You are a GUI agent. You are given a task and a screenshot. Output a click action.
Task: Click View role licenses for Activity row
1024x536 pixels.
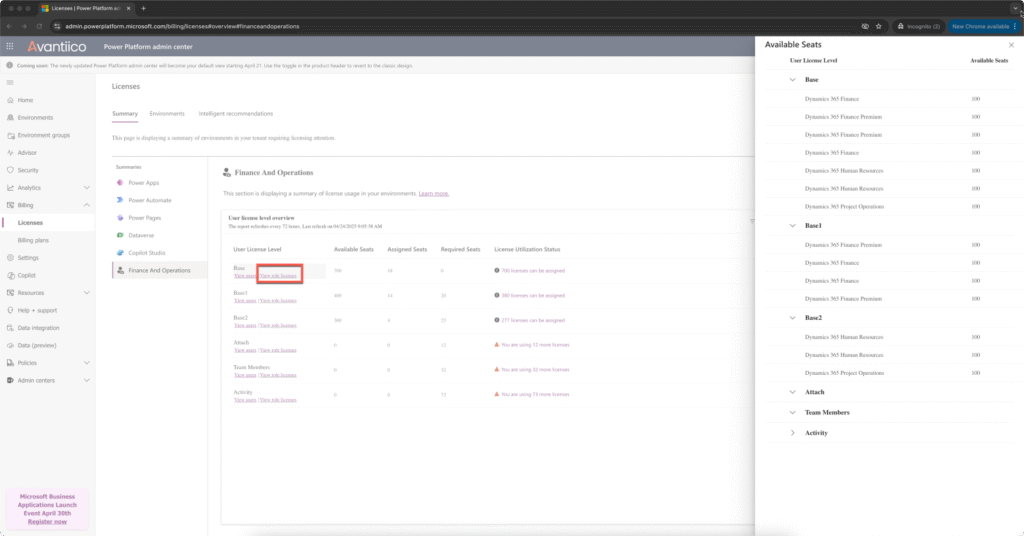click(278, 400)
